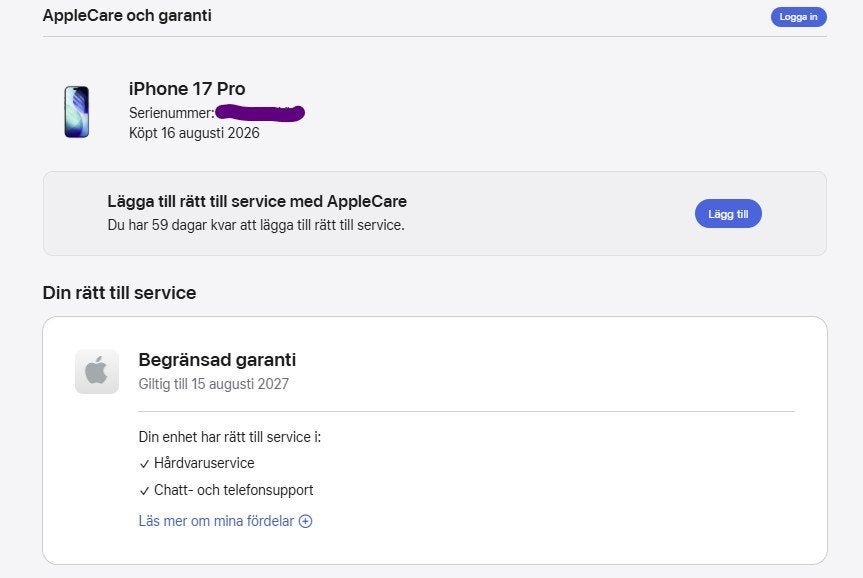Add AppleCare with the Lägg till button
863x578 pixels.
coord(728,214)
